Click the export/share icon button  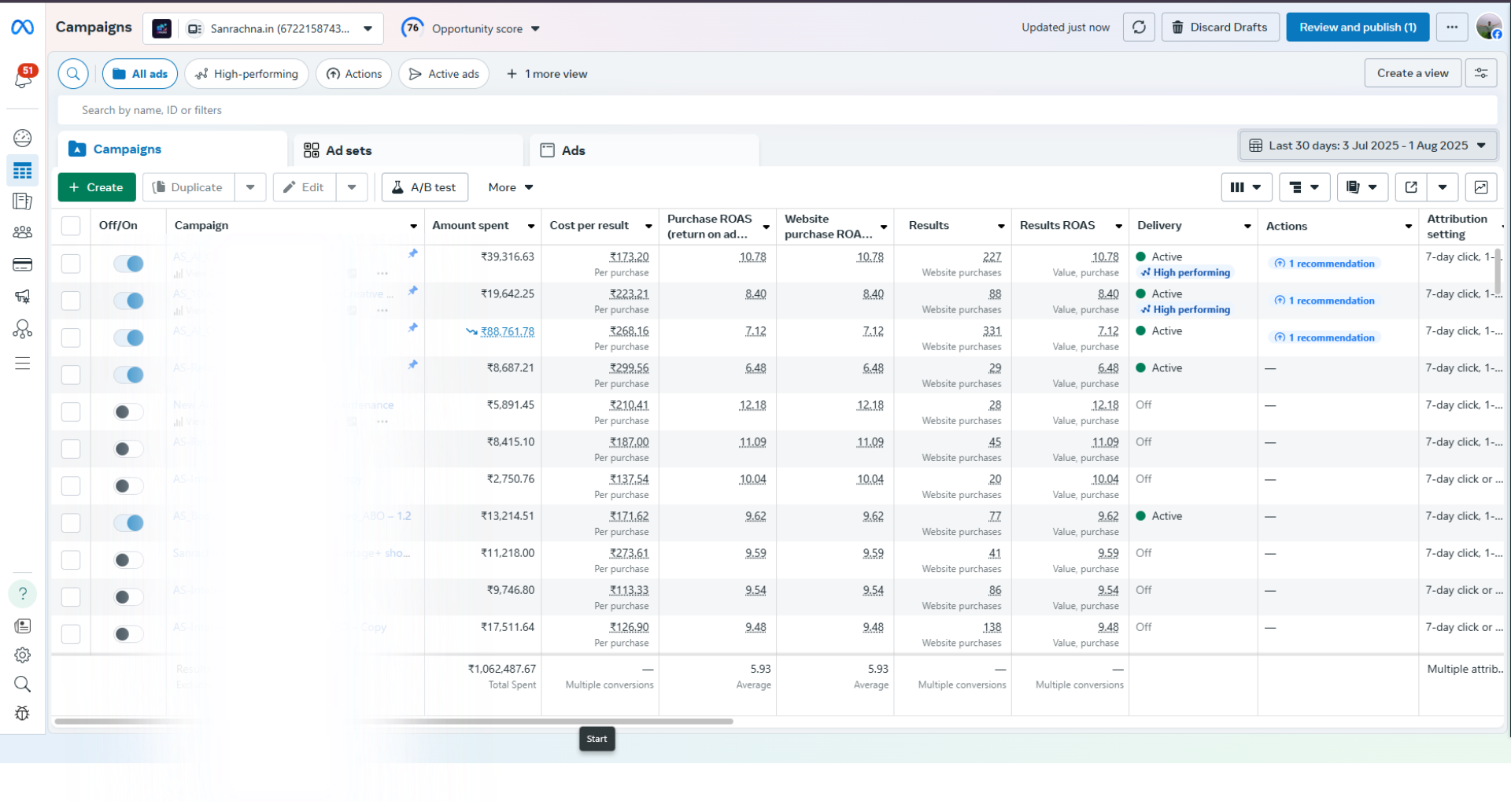1411,187
